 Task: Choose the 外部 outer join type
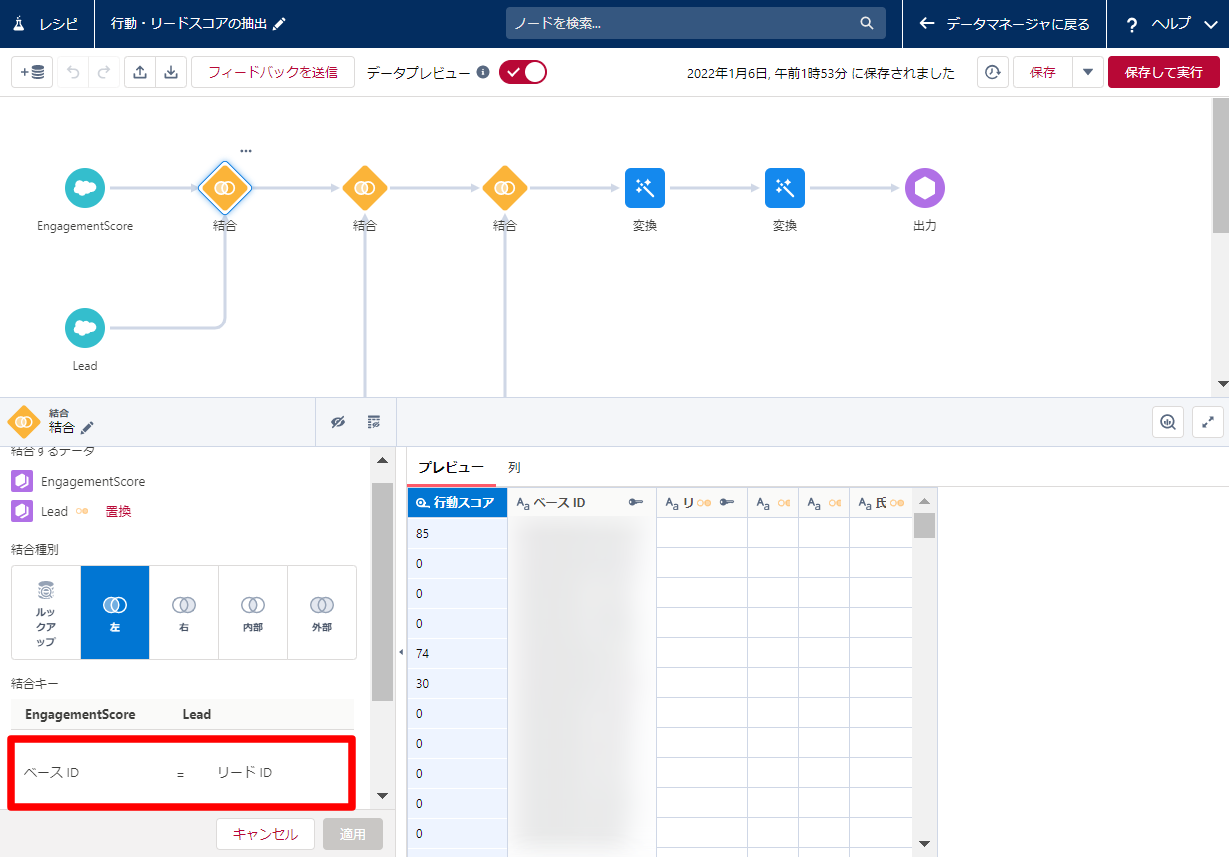point(321,612)
